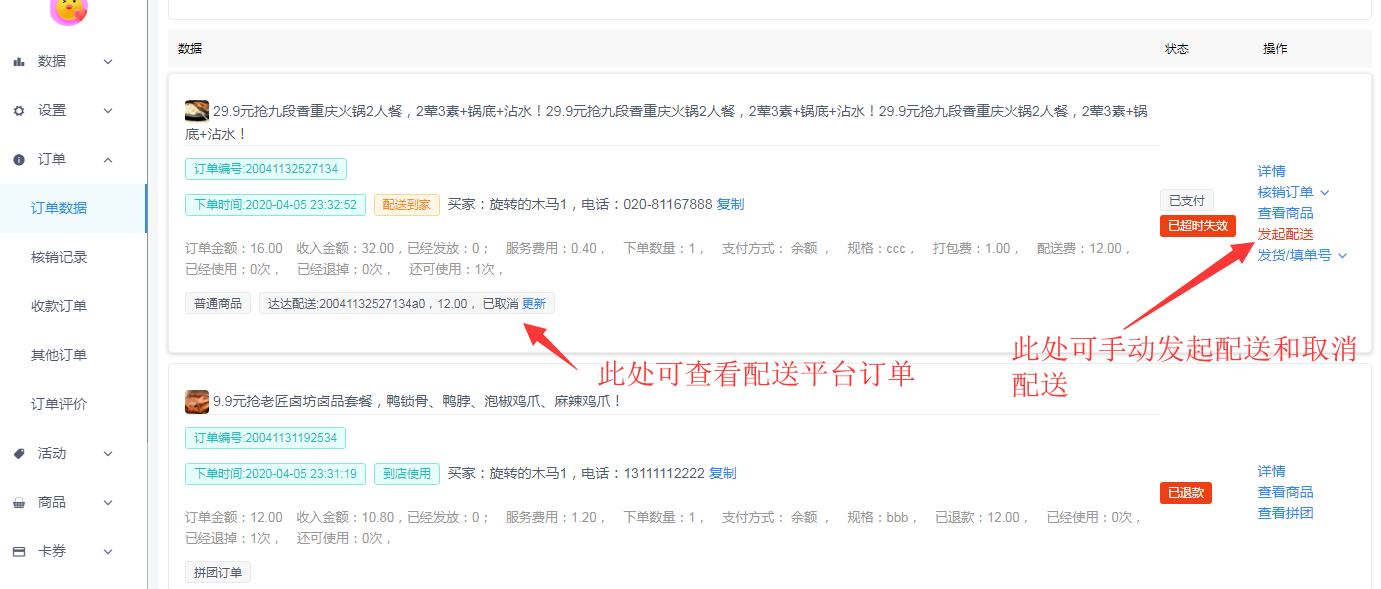
Task: Click the duck avatar logo
Action: click(69, 10)
